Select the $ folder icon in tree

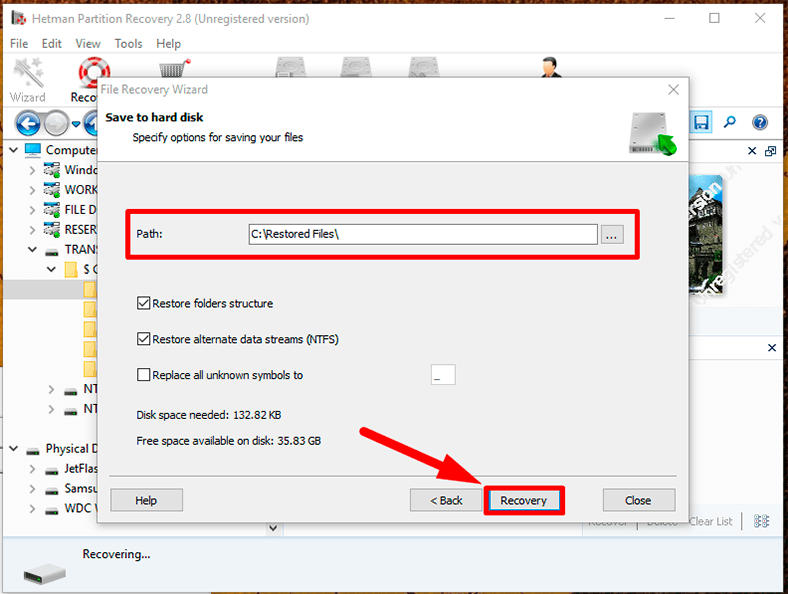pyautogui.click(x=71, y=269)
